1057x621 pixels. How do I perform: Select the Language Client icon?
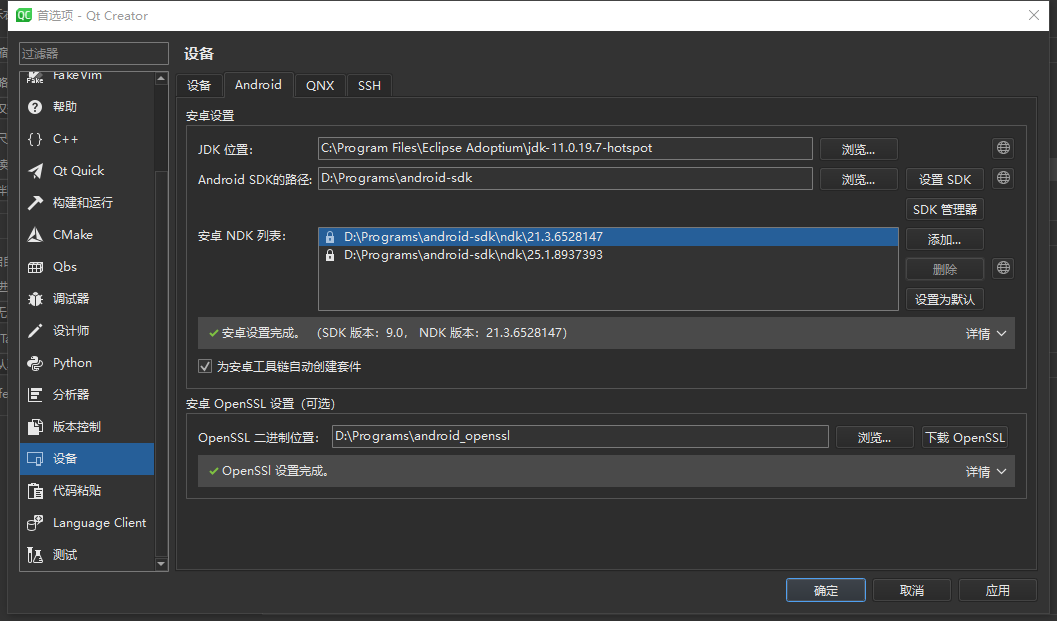pos(35,523)
